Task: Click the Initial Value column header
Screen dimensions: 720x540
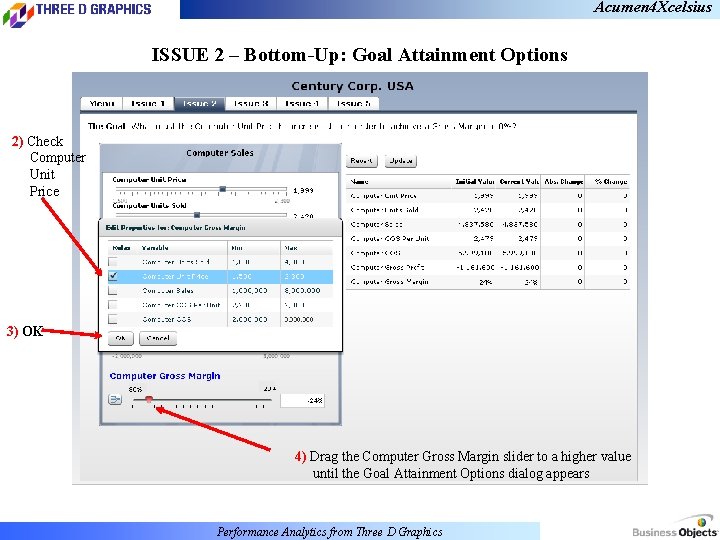Action: pyautogui.click(x=474, y=182)
